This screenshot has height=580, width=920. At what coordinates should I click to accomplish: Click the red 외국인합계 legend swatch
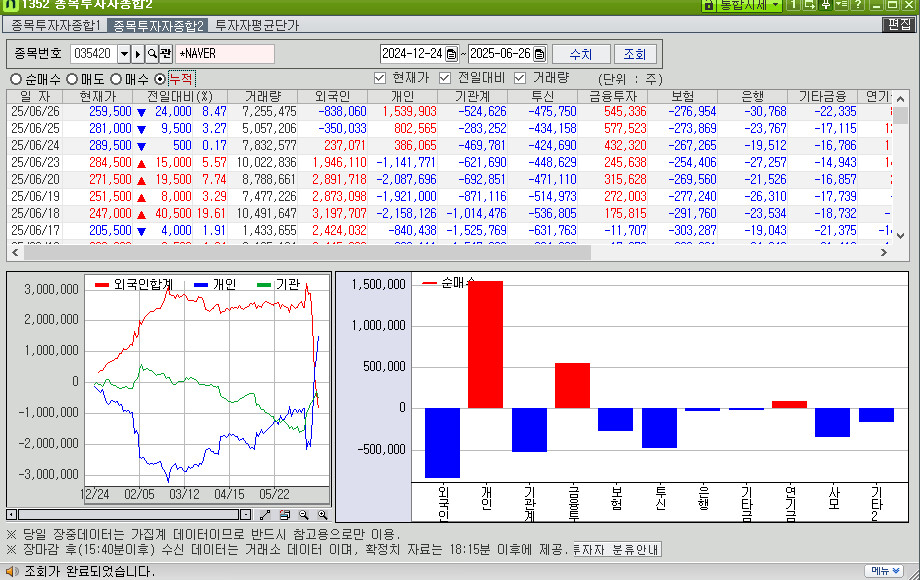[x=102, y=285]
